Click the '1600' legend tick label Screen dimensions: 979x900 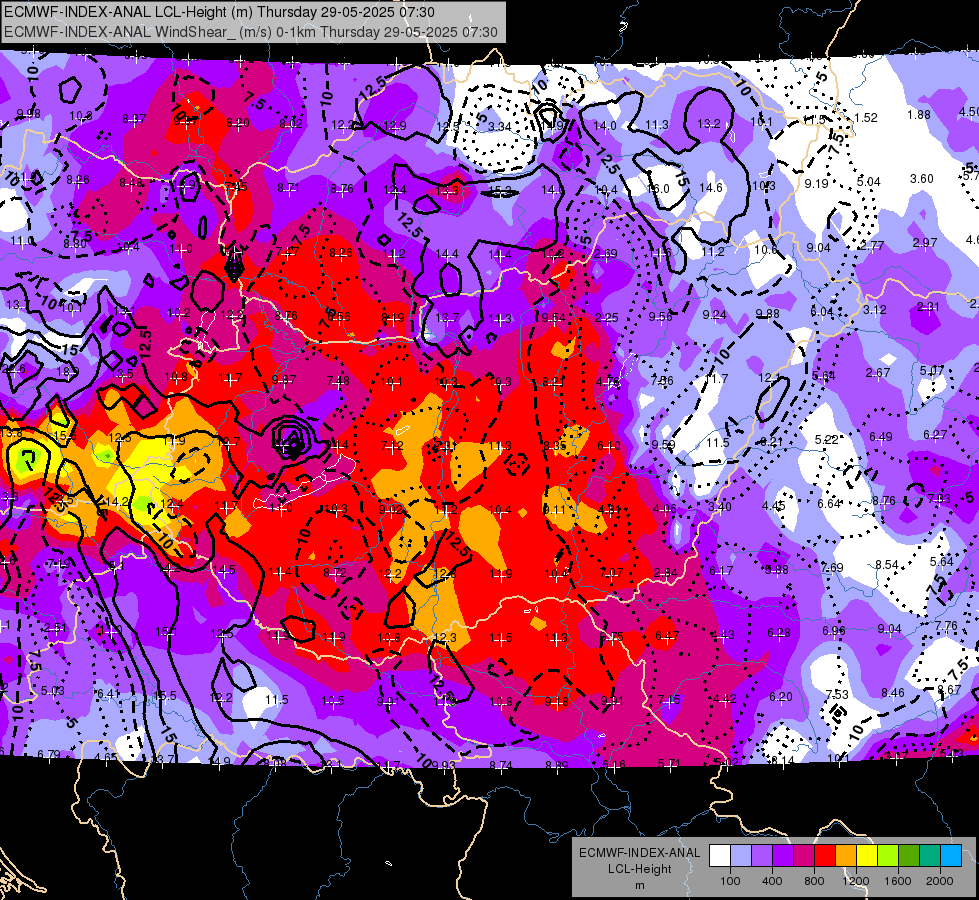click(898, 881)
